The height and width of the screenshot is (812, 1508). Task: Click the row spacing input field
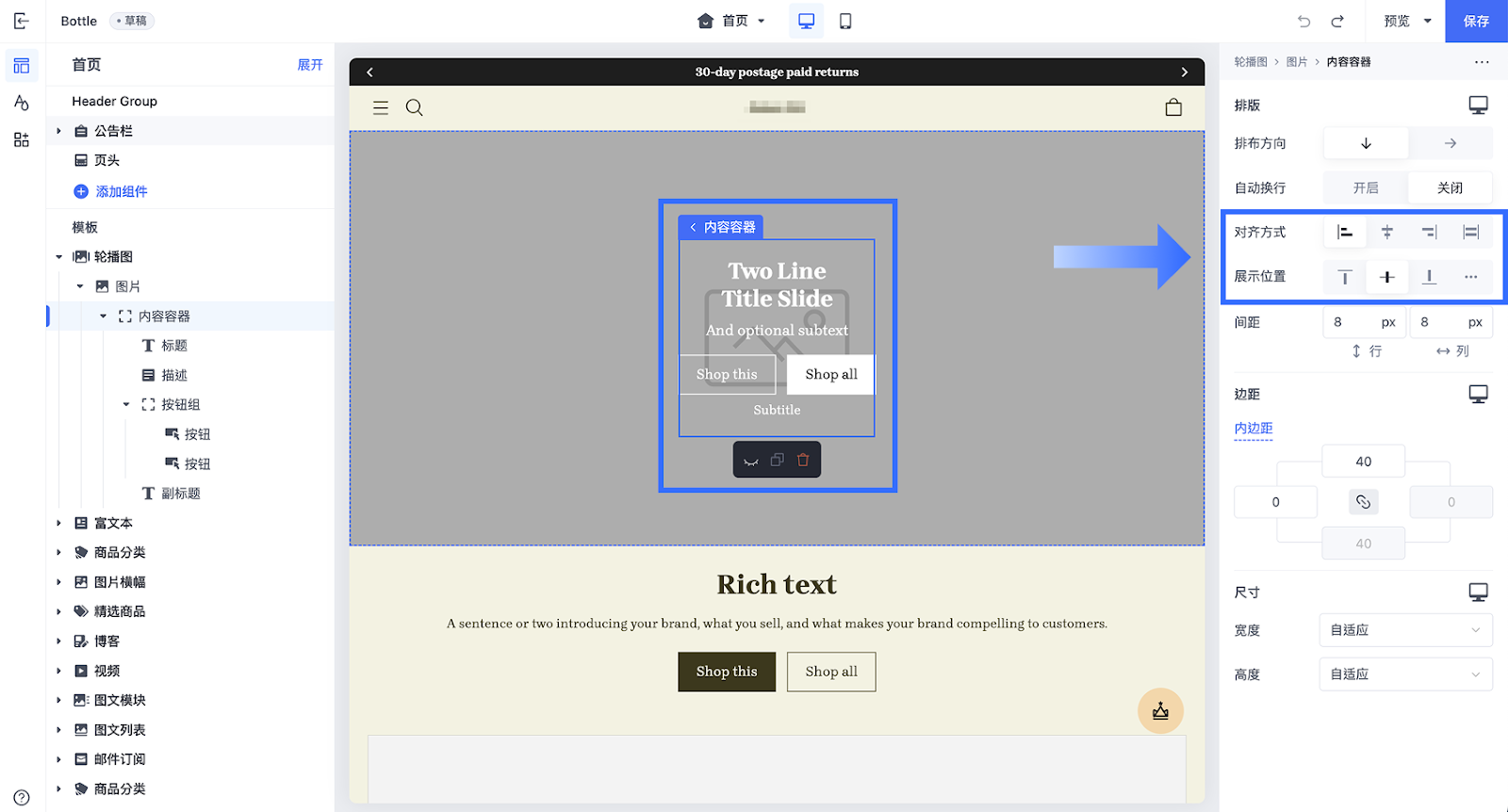coord(1365,322)
